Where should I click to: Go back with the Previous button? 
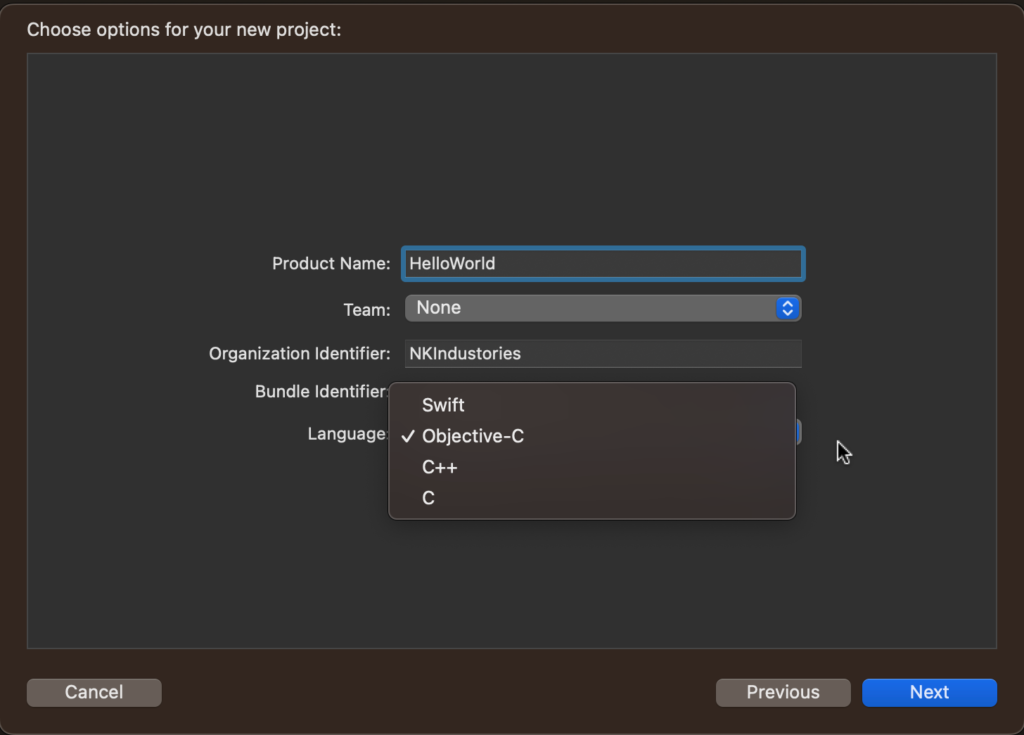pyautogui.click(x=783, y=693)
